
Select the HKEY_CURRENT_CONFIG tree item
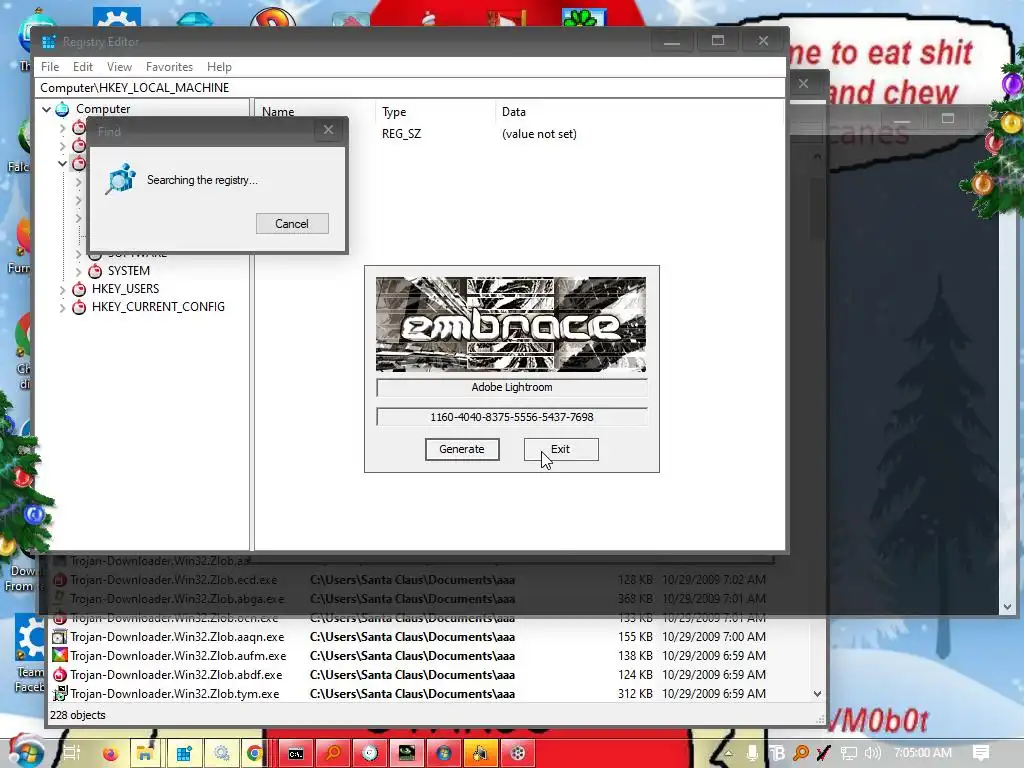coord(158,307)
